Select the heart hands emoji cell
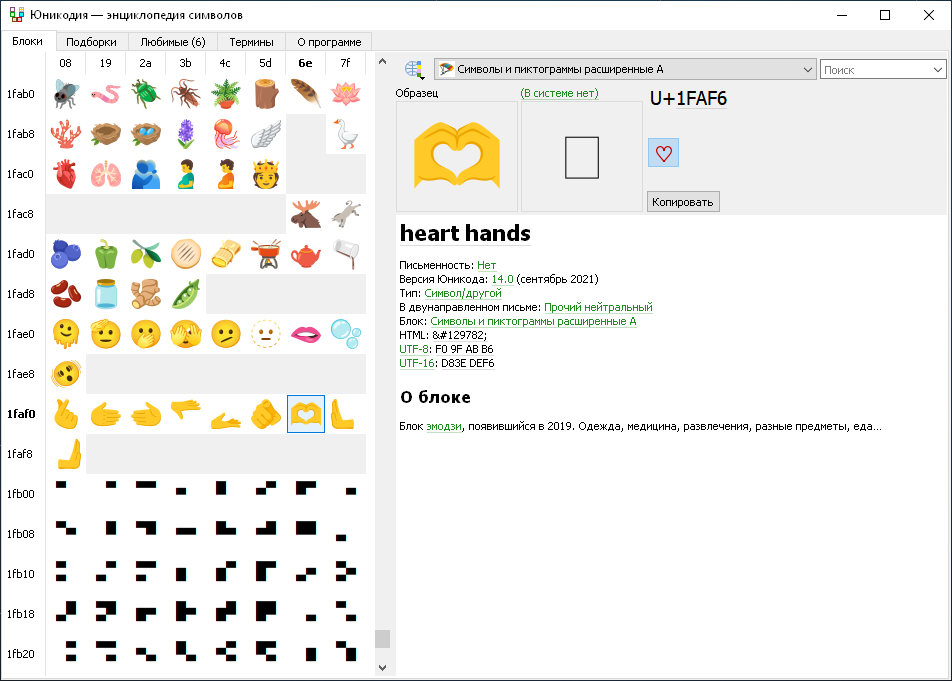Viewport: 952px width, 681px height. 306,414
